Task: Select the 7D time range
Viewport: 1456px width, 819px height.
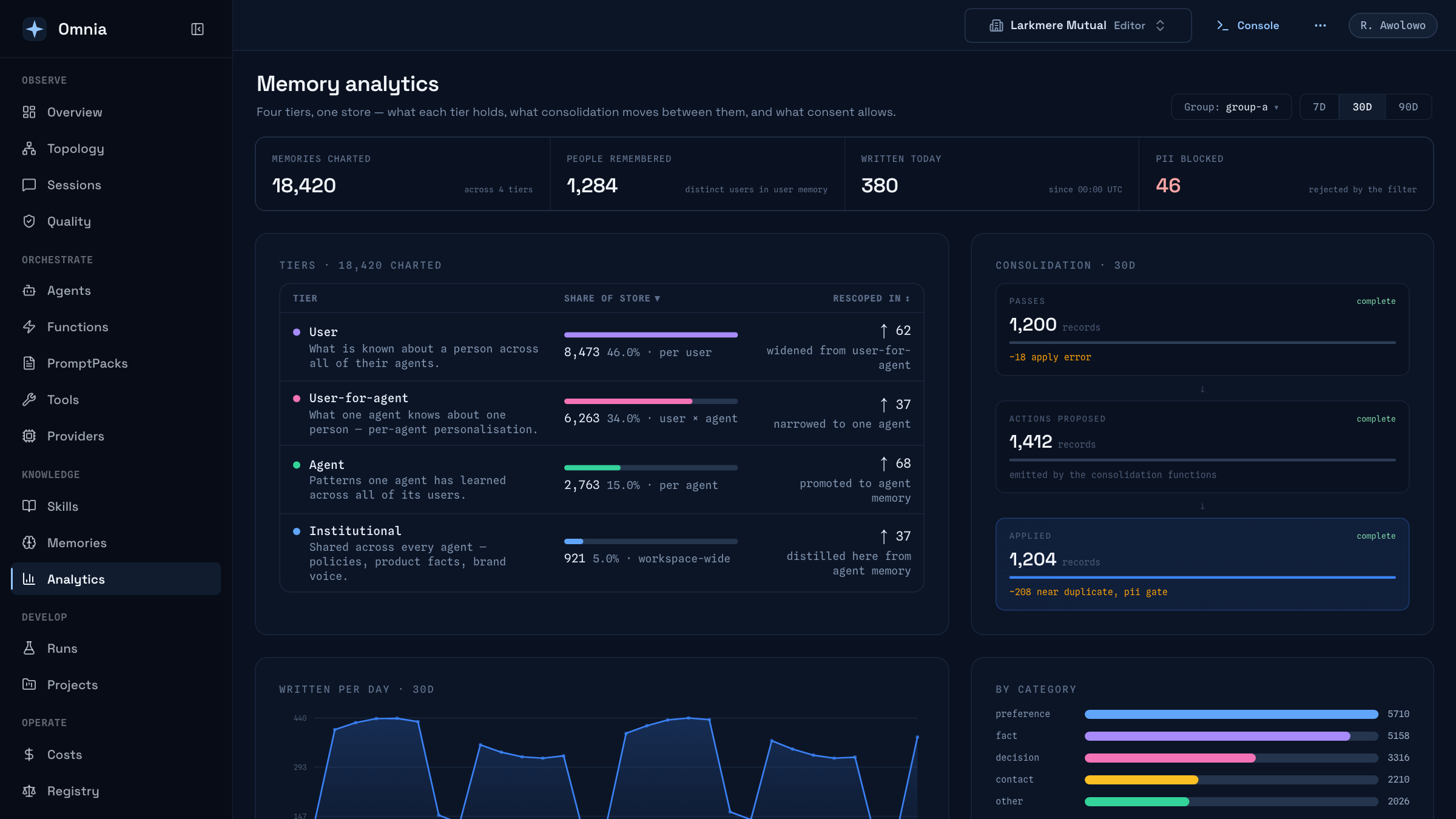Action: (1319, 107)
